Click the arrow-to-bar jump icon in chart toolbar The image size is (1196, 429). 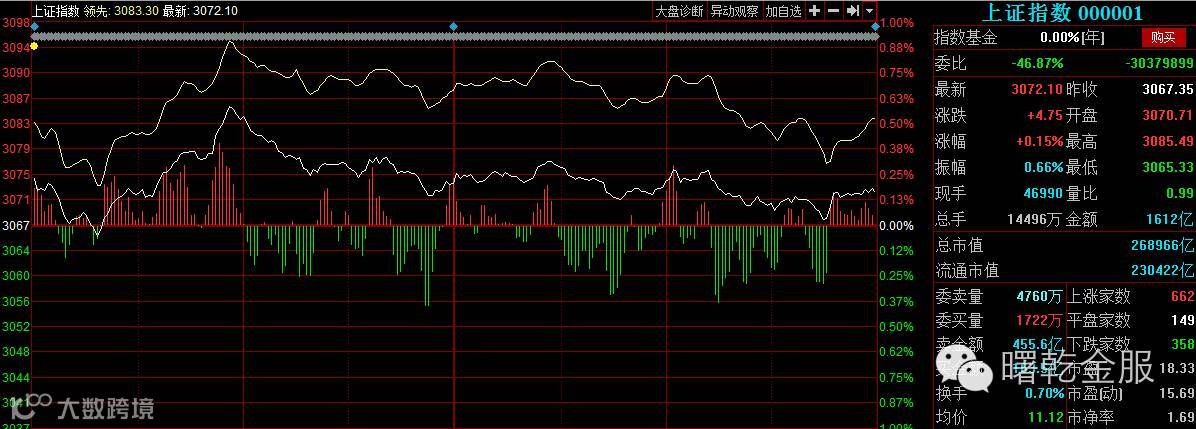click(x=854, y=11)
